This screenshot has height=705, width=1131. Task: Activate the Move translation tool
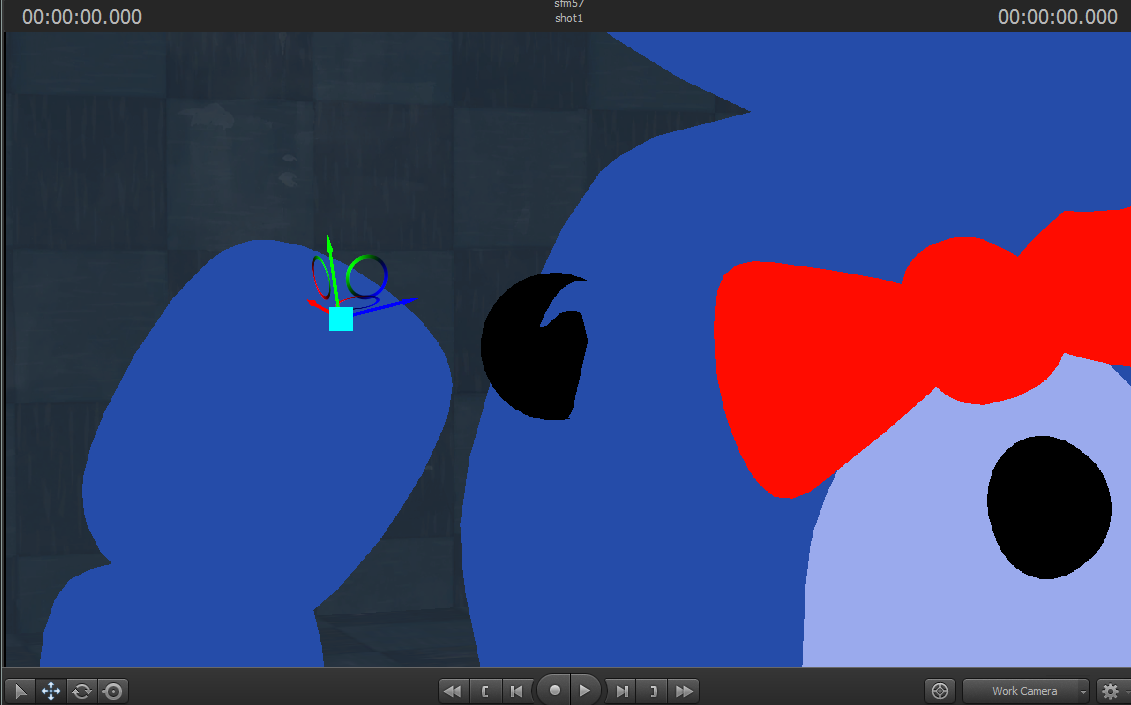[50, 691]
